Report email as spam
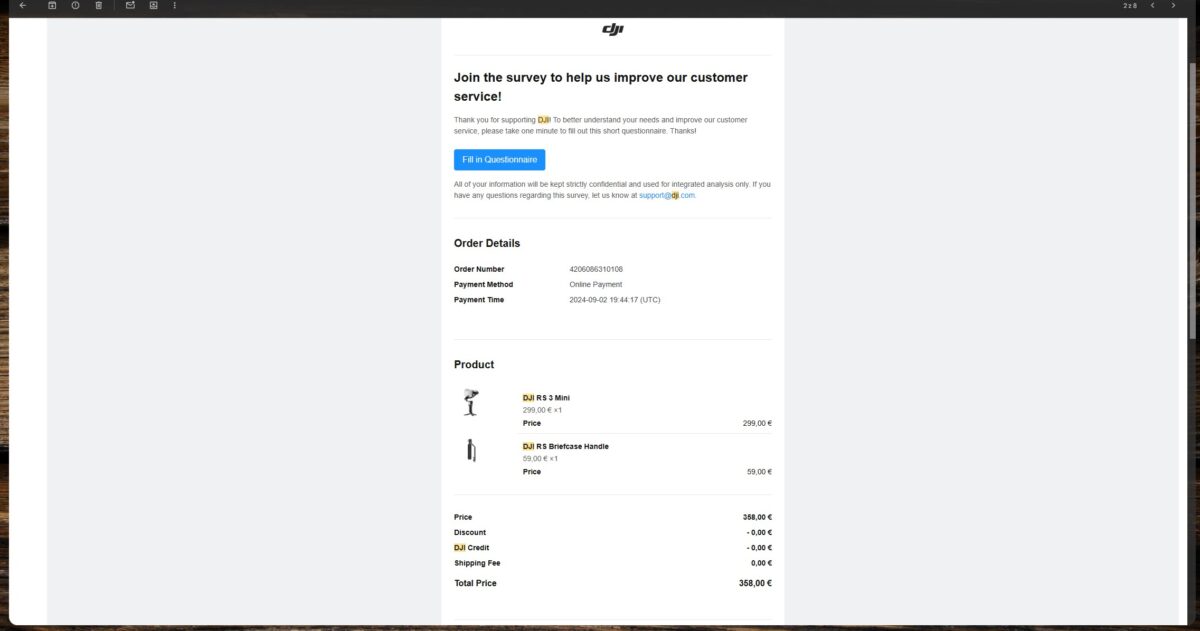 coord(75,6)
